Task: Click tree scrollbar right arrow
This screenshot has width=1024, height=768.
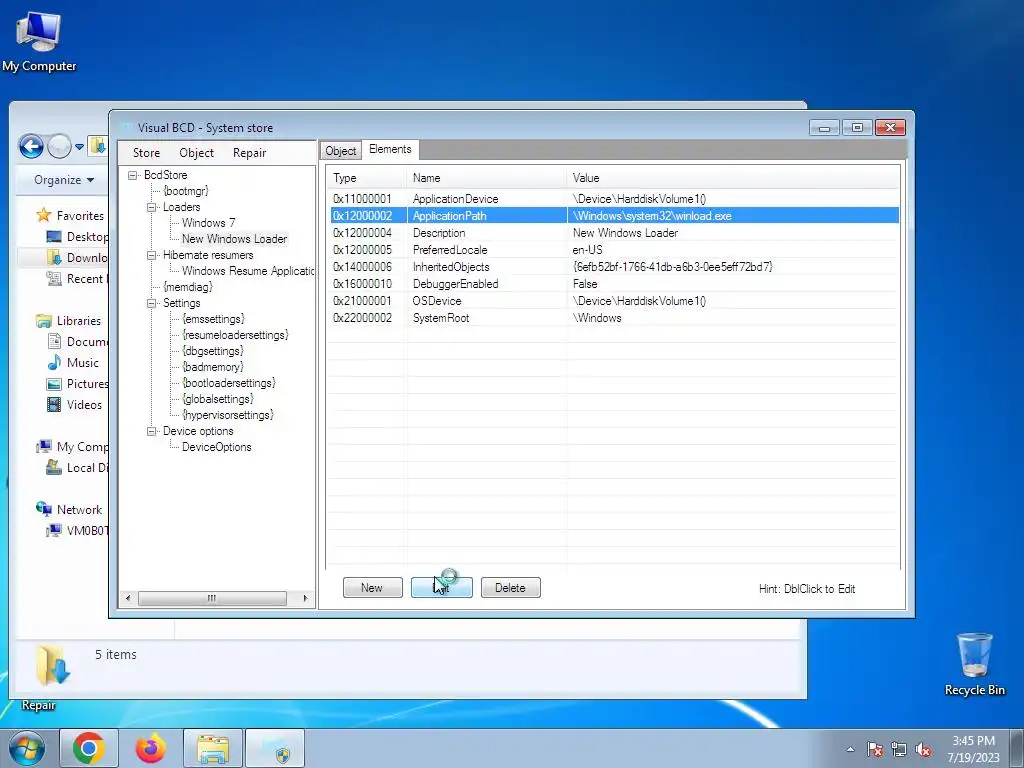Action: [305, 598]
